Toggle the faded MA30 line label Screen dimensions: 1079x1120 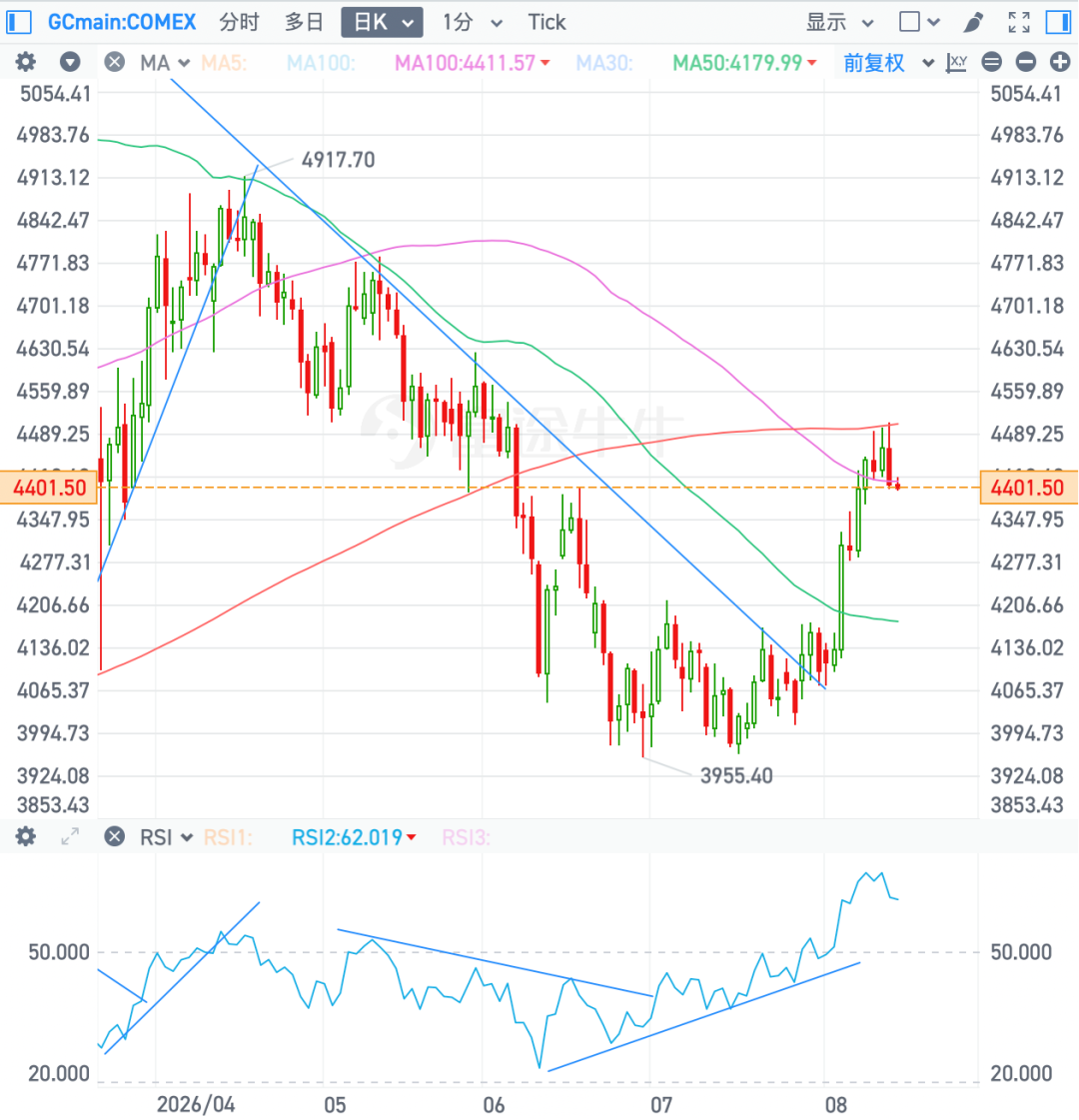point(604,63)
